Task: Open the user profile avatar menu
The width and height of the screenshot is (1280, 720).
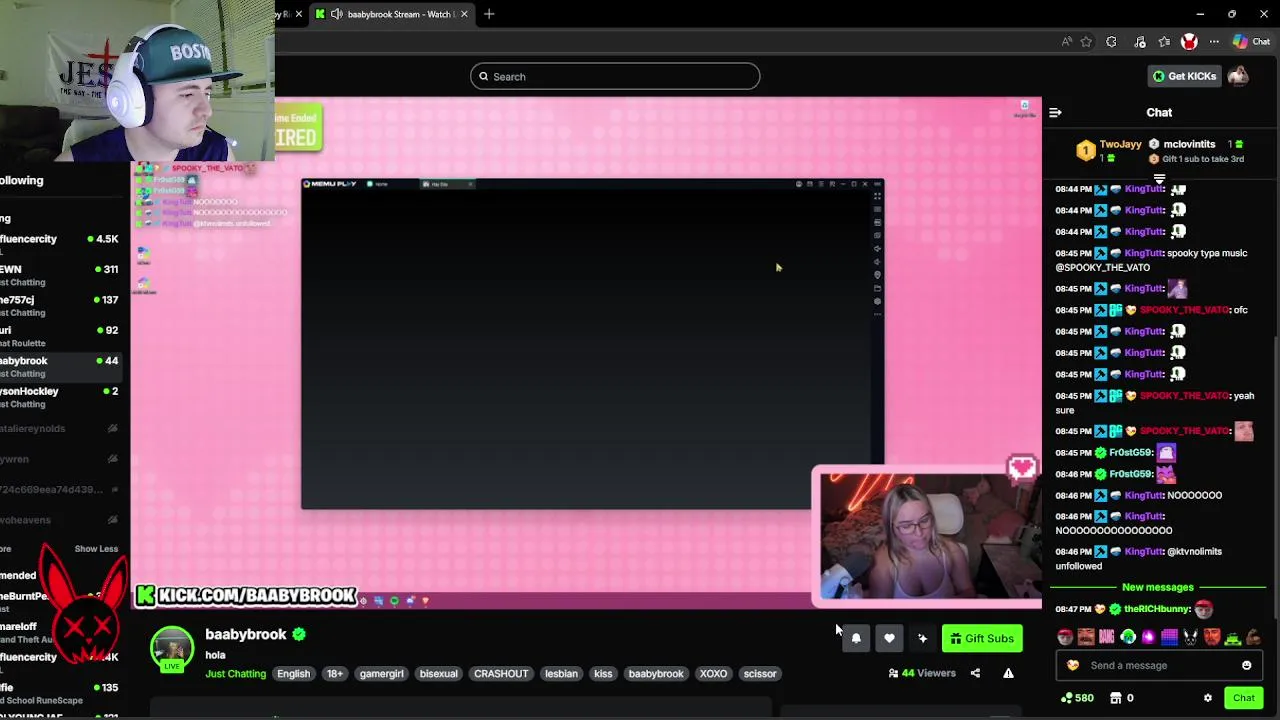Action: pos(1239,76)
